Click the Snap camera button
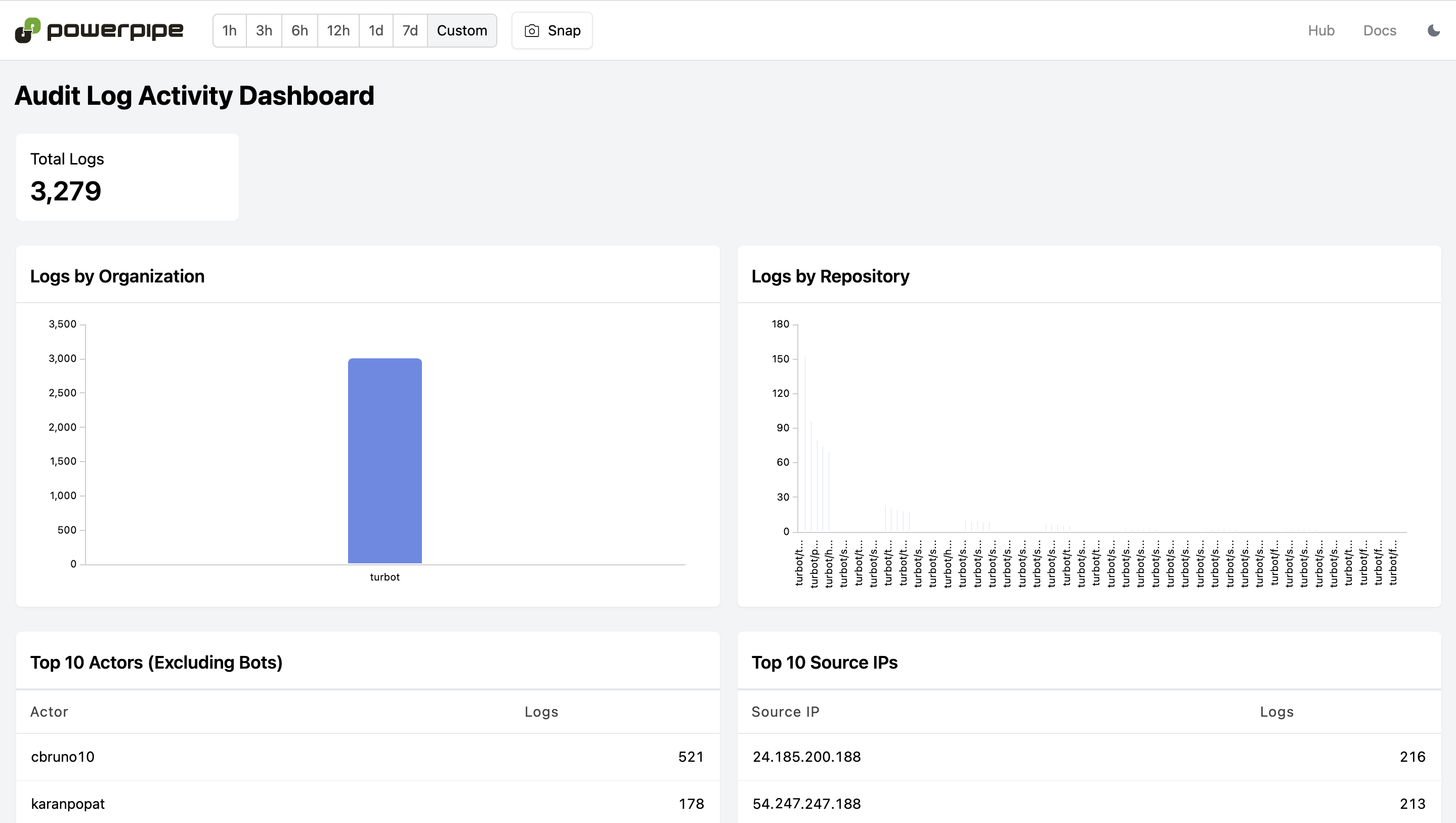The image size is (1456, 823). [551, 30]
